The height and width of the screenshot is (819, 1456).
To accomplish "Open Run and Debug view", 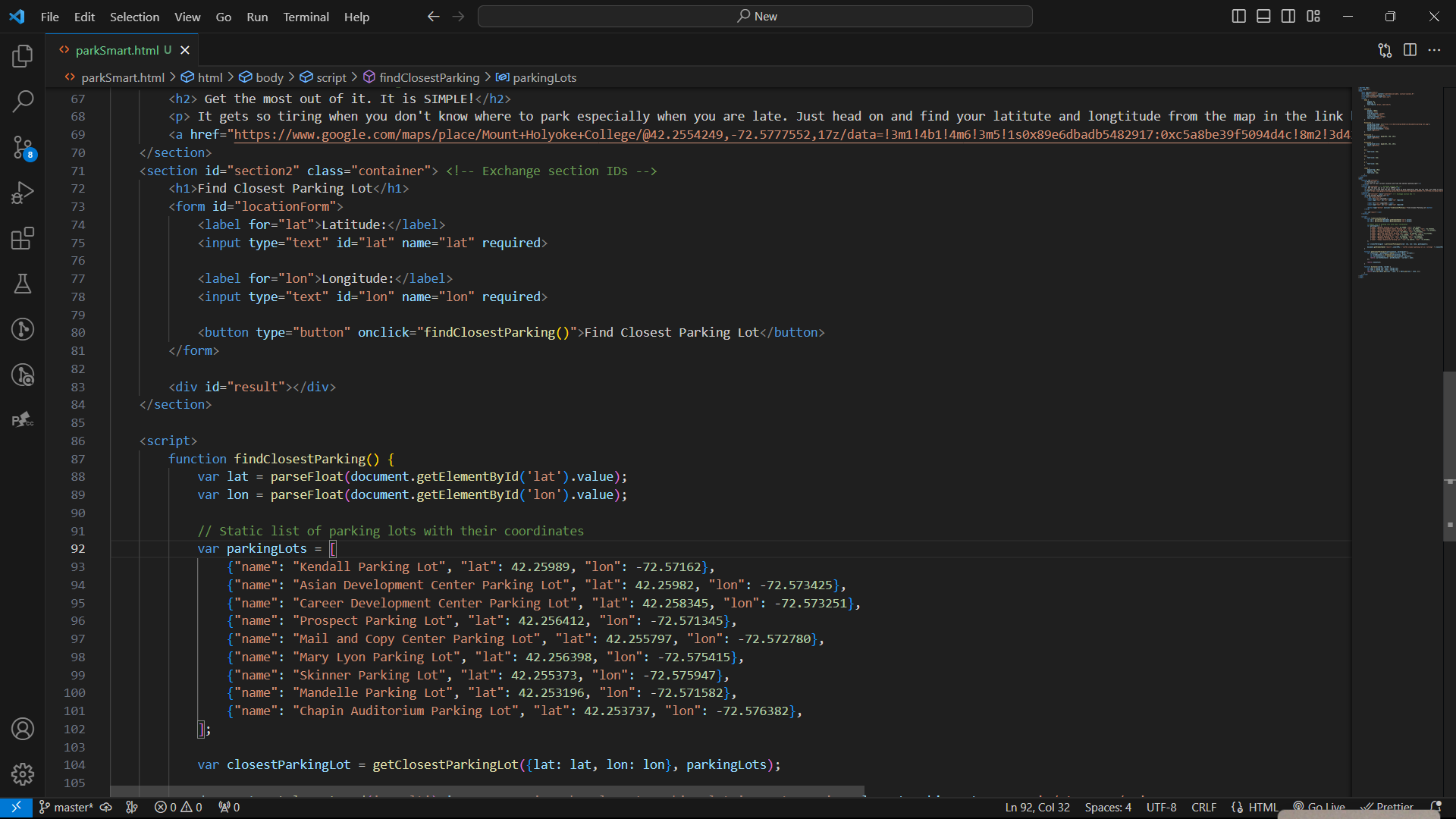I will [x=23, y=193].
